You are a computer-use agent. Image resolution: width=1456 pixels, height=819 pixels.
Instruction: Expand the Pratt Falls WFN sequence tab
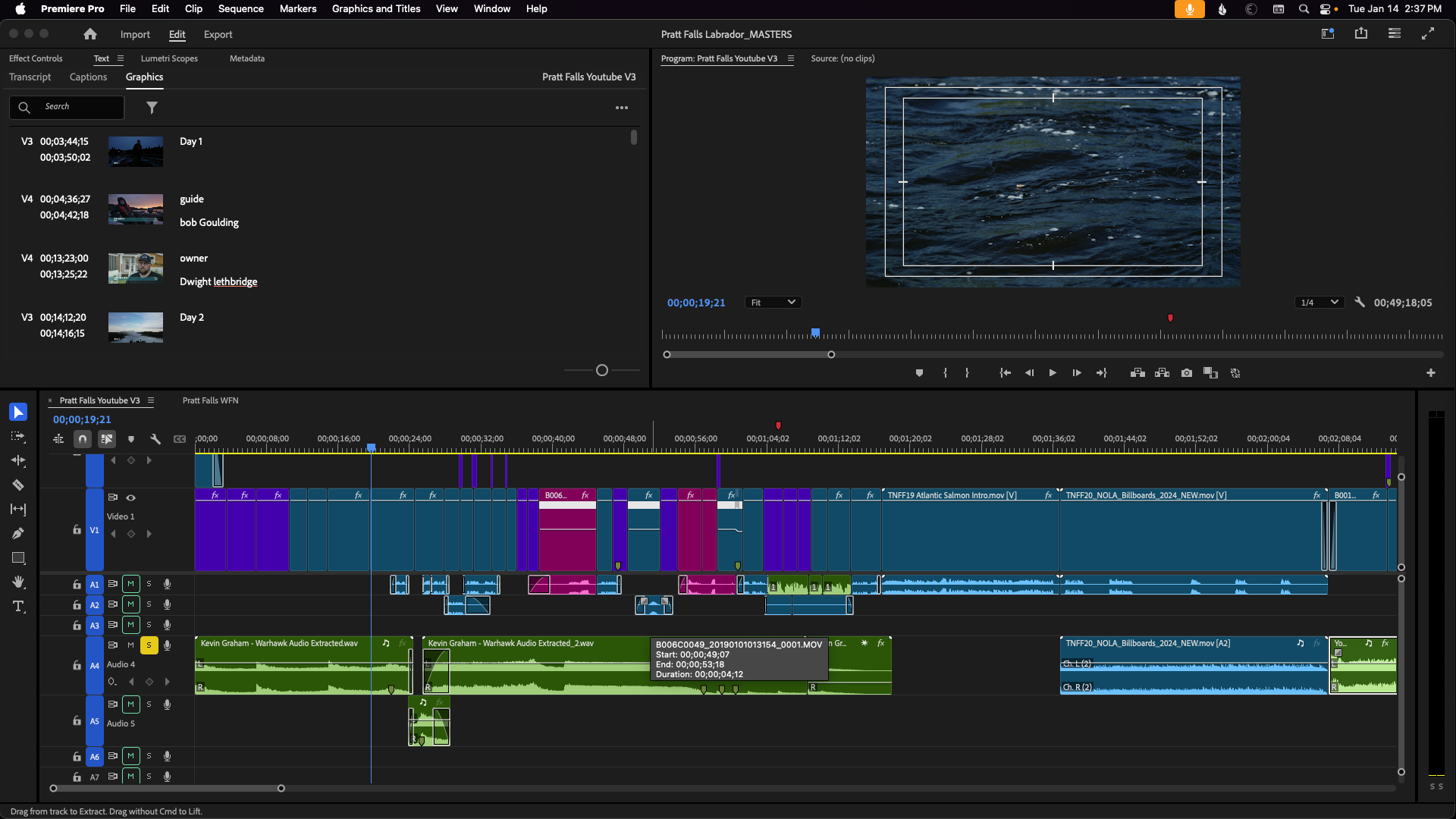pos(210,400)
